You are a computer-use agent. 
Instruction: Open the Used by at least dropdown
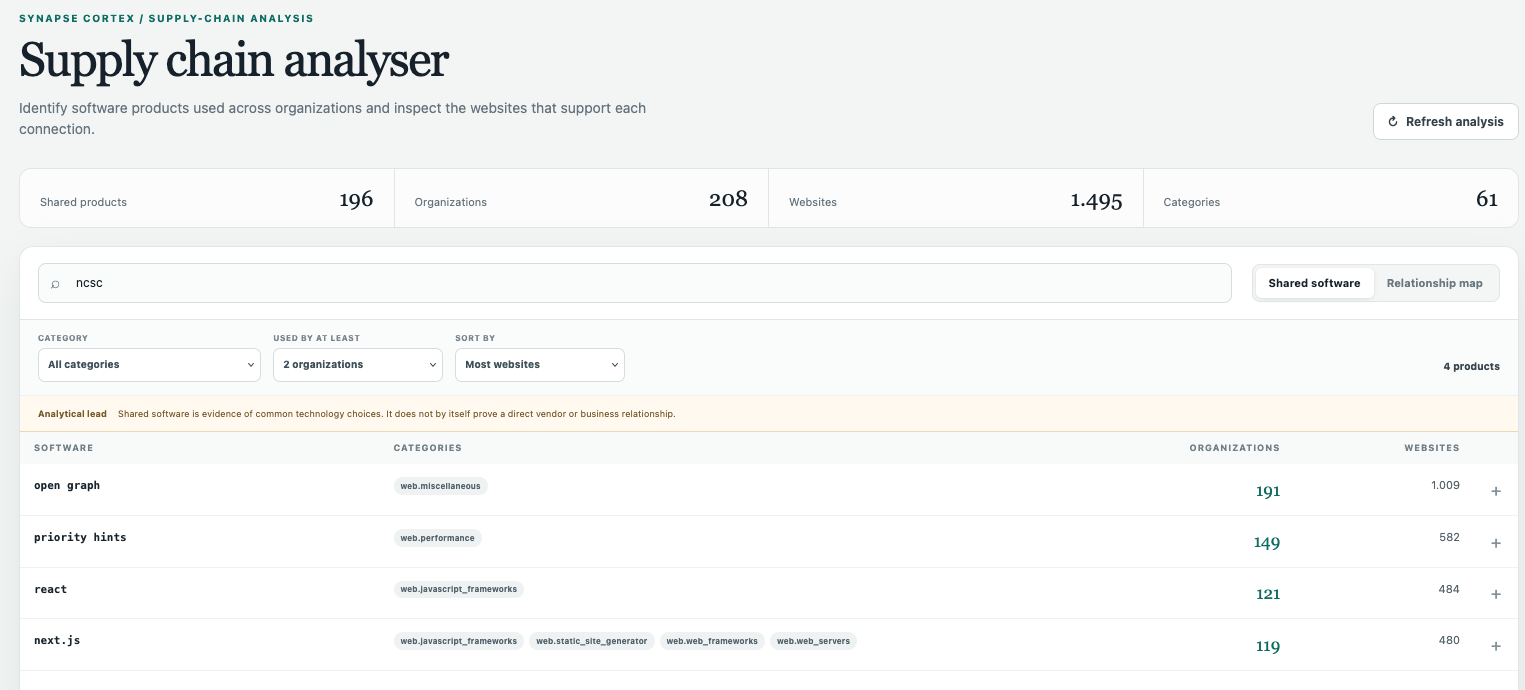pos(358,365)
